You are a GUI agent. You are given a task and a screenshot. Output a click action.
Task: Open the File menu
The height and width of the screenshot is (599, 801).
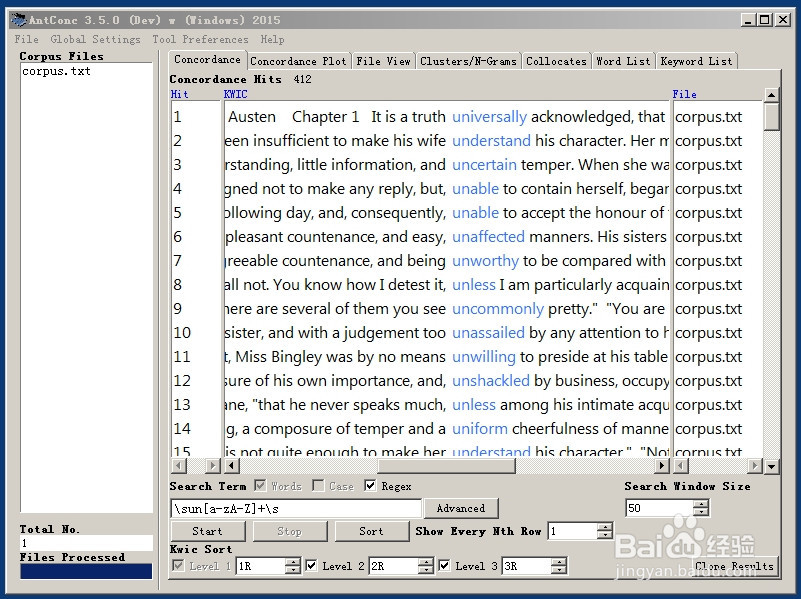(x=26, y=39)
